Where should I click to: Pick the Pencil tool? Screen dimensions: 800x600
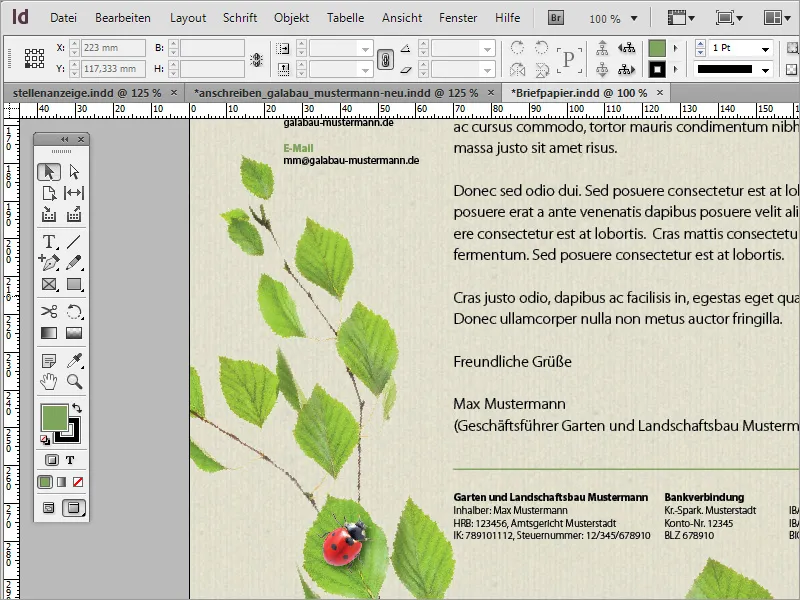point(74,263)
